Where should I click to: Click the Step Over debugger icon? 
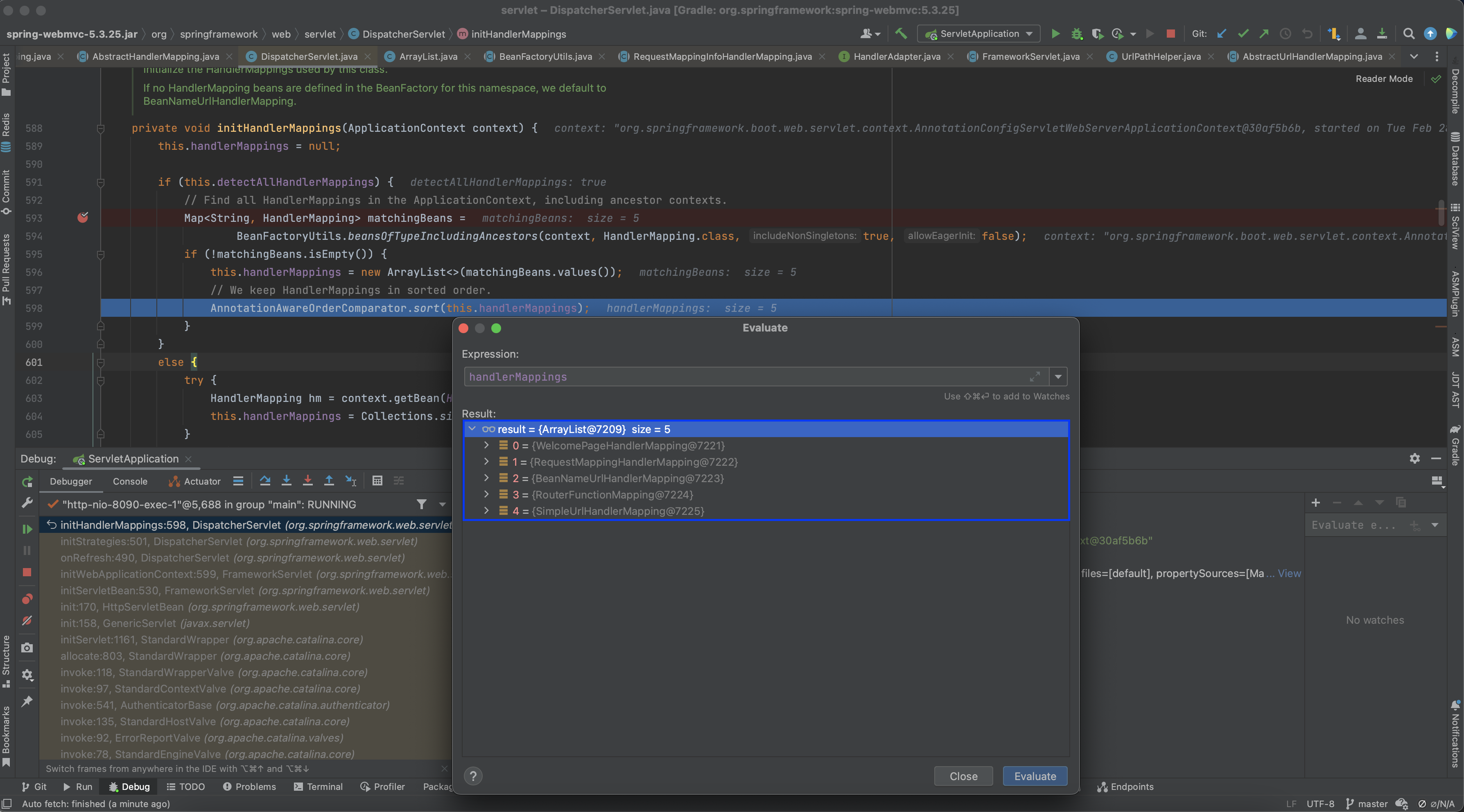click(x=265, y=481)
